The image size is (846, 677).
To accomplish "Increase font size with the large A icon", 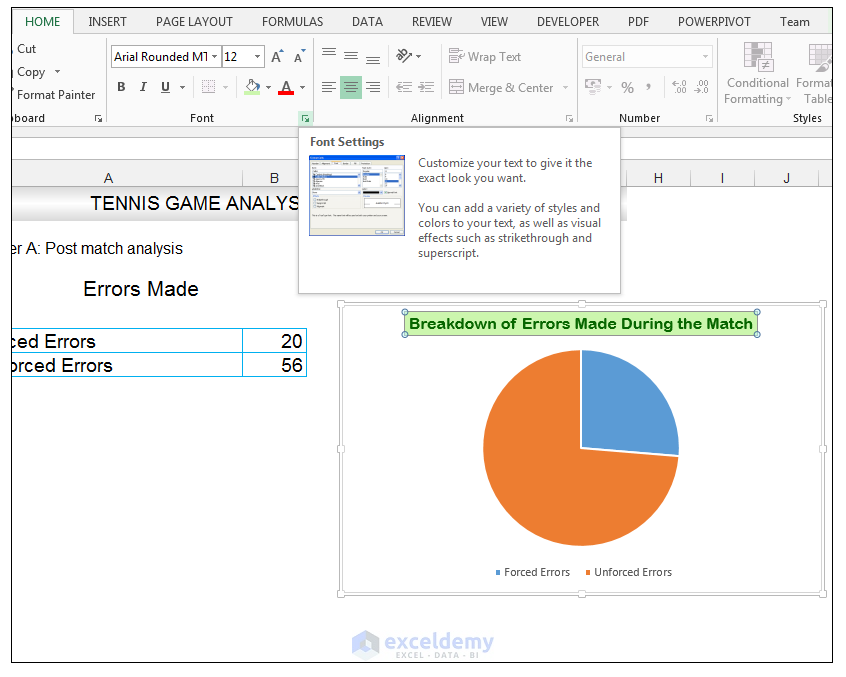I will pyautogui.click(x=277, y=57).
